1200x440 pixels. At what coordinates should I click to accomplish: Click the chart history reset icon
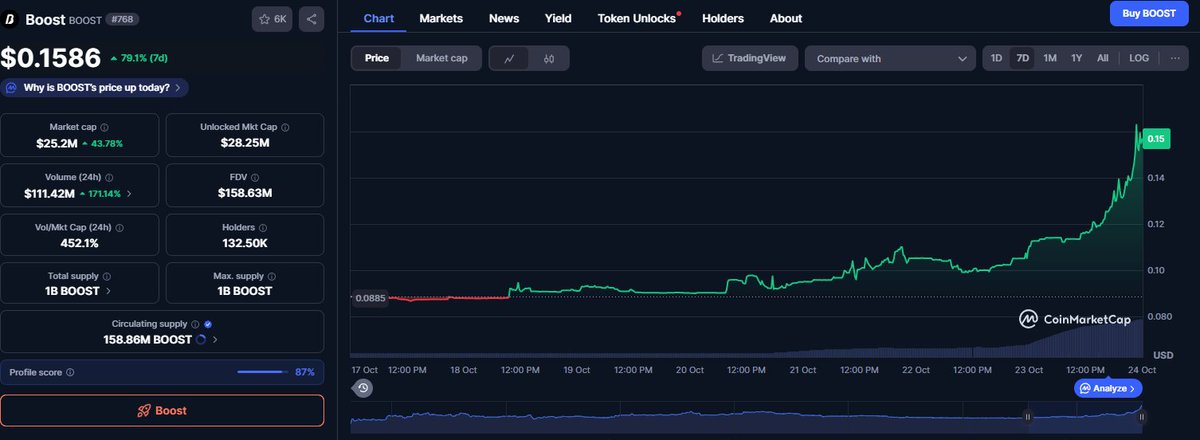363,388
